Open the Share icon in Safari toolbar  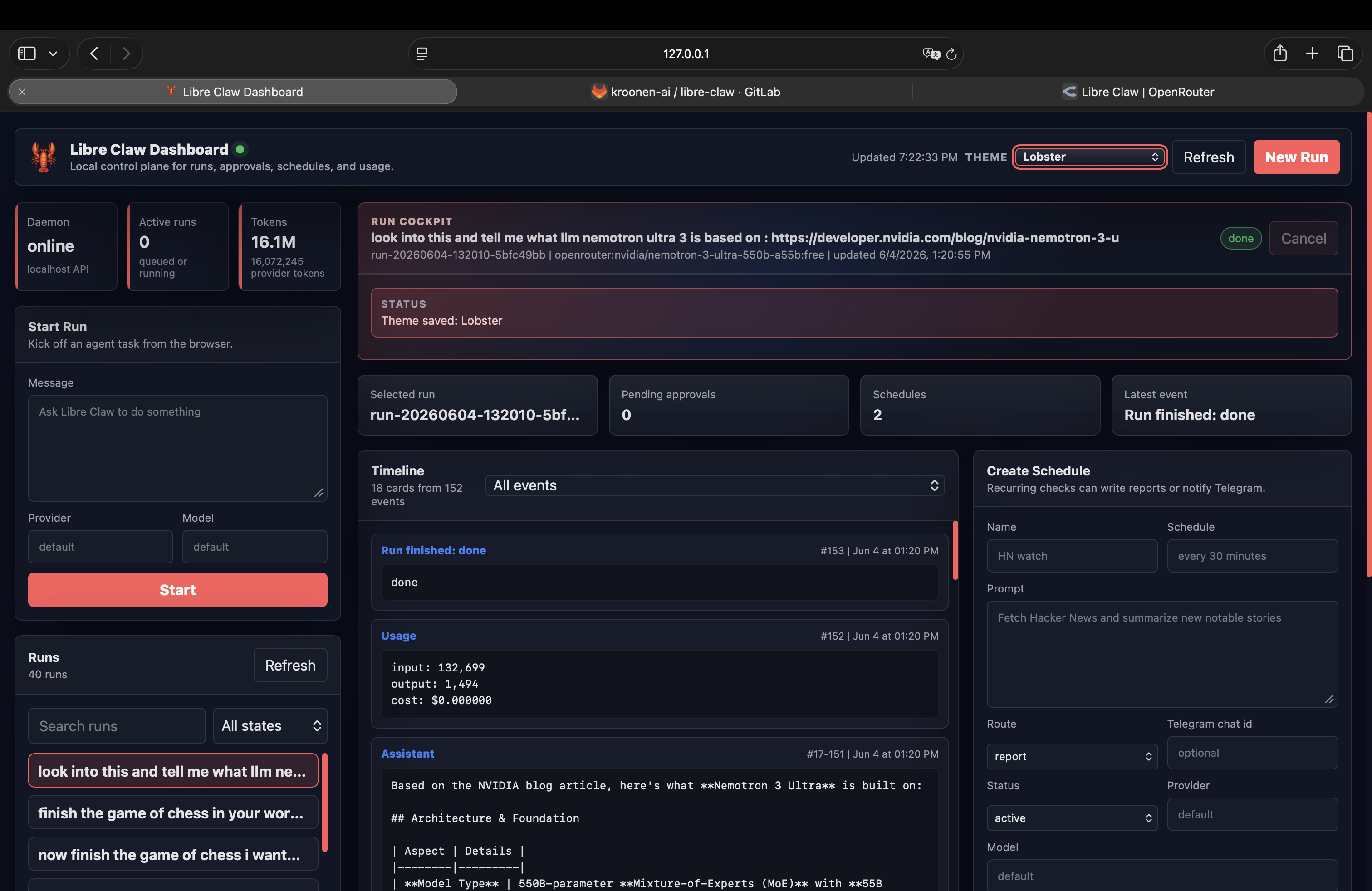[1280, 53]
